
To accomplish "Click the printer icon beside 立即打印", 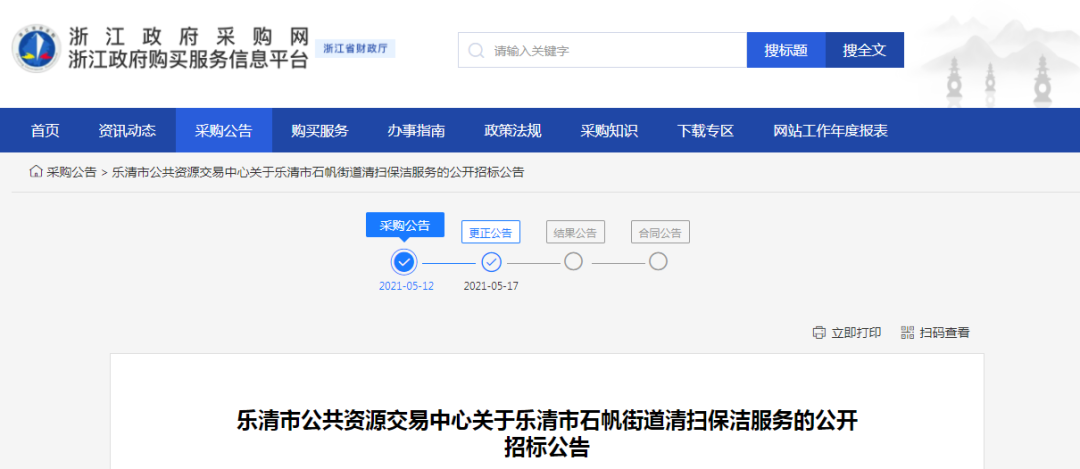I will (819, 333).
